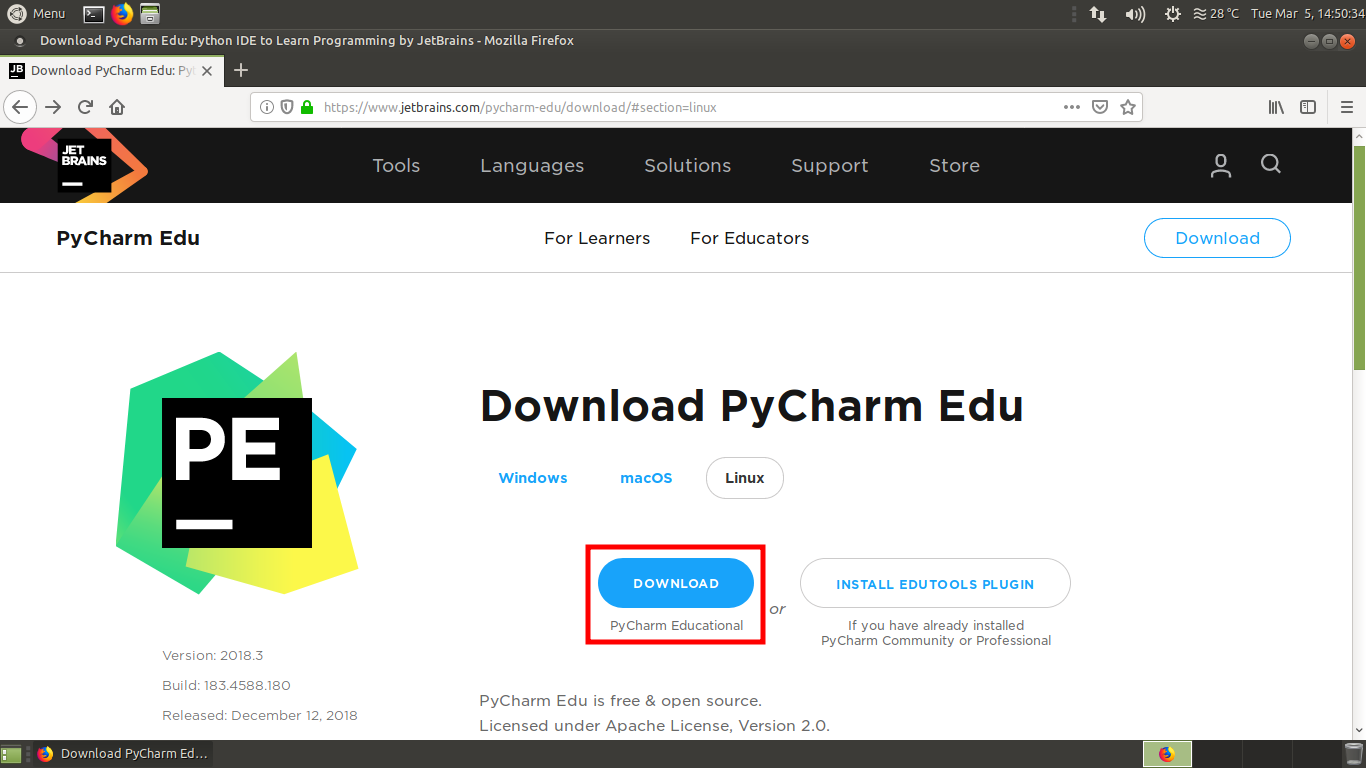Open file manager icon in top panel
Screen dimensions: 1366x768
[x=149, y=14]
